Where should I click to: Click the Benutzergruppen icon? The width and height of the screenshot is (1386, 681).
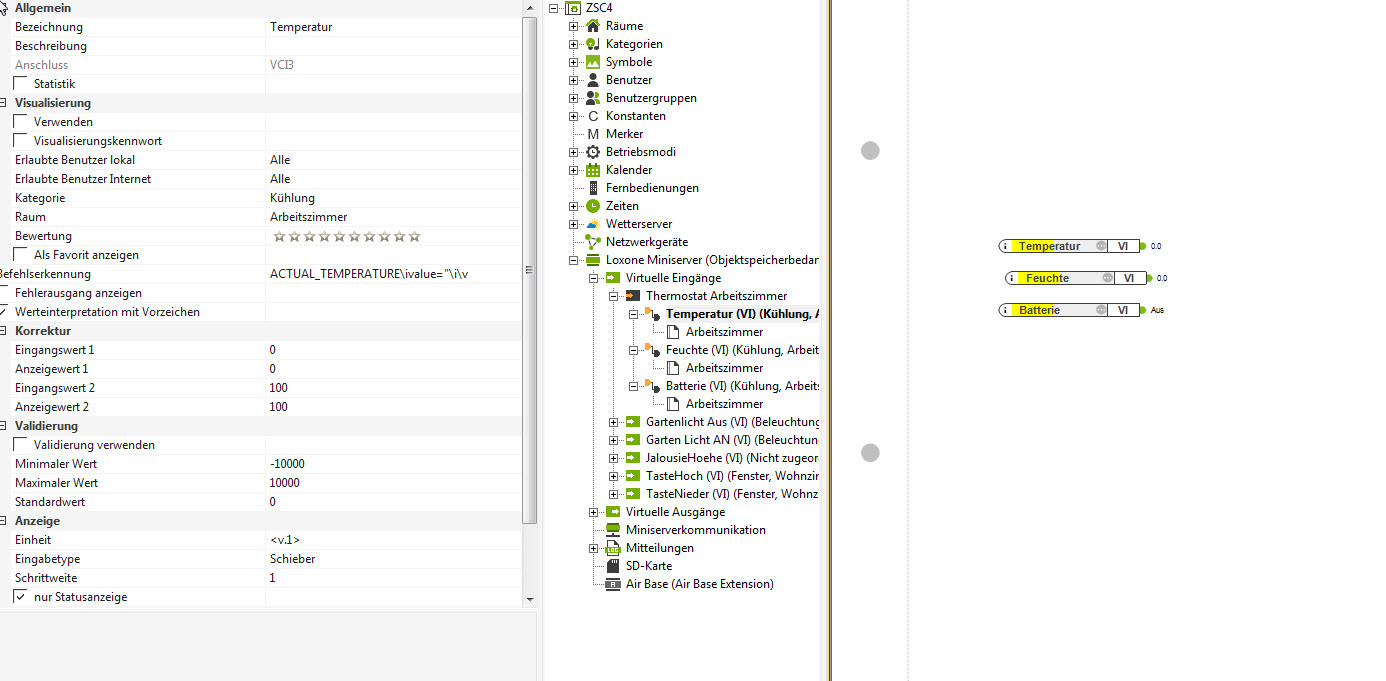pyautogui.click(x=593, y=98)
